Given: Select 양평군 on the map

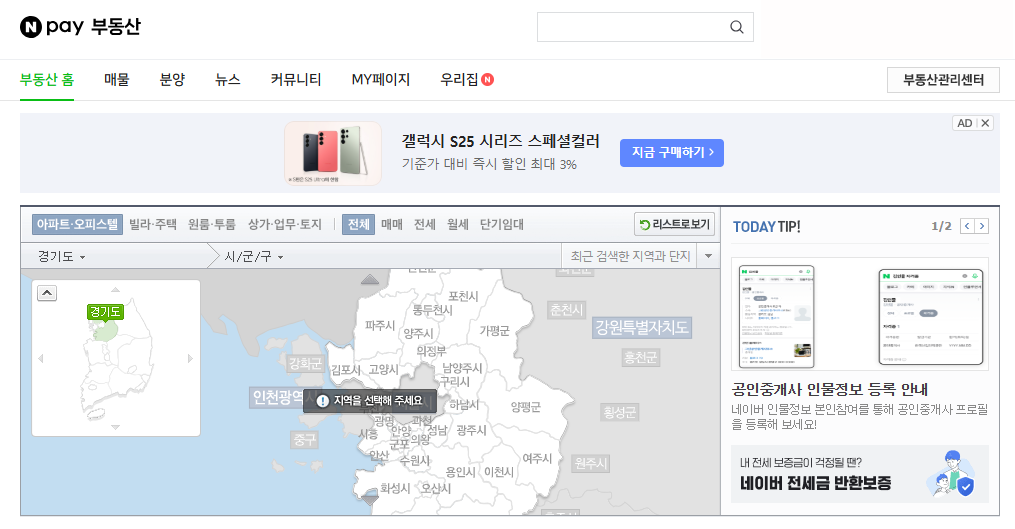Looking at the screenshot, I should (x=526, y=407).
